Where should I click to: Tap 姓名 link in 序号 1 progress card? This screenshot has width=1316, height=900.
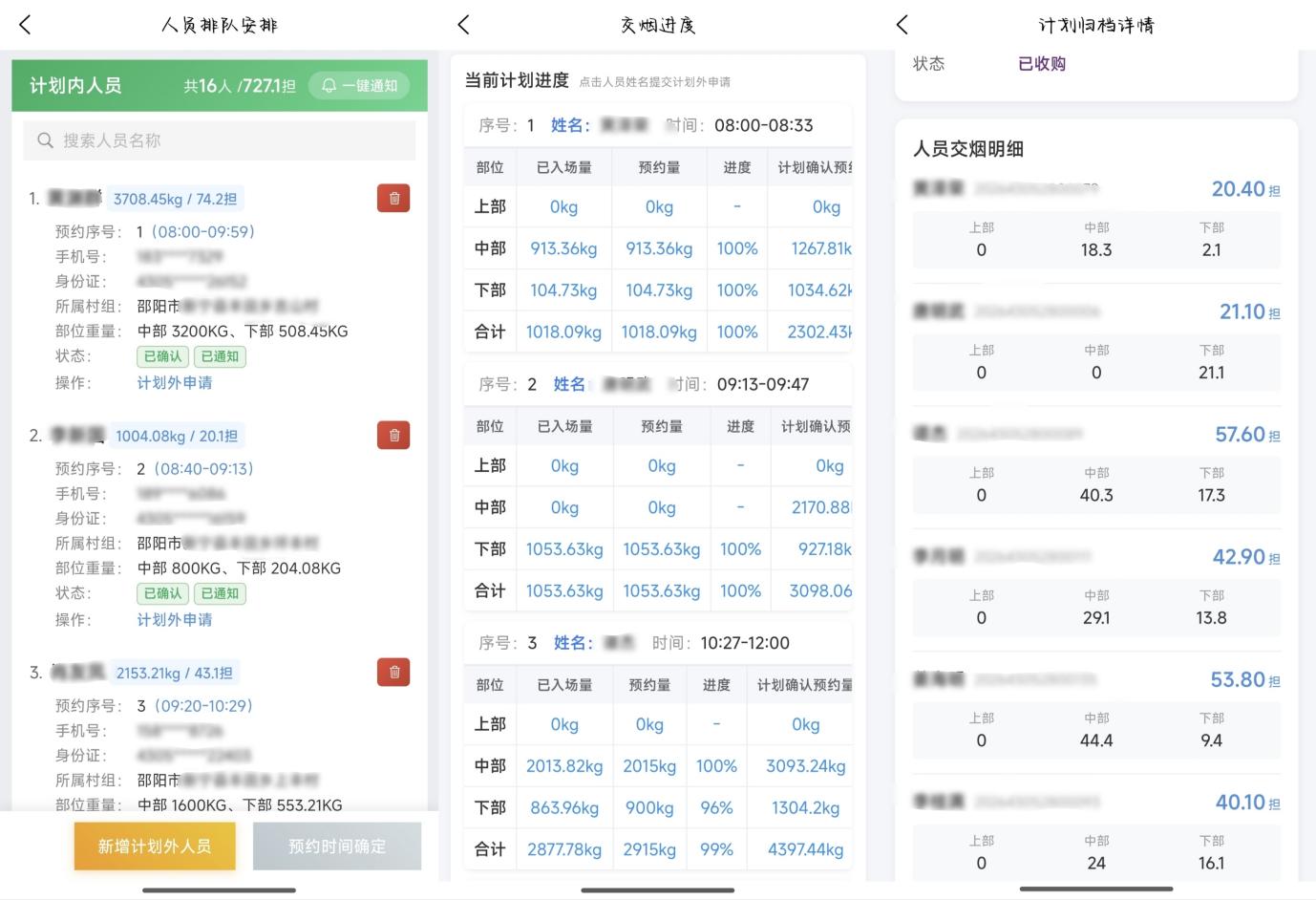(570, 125)
